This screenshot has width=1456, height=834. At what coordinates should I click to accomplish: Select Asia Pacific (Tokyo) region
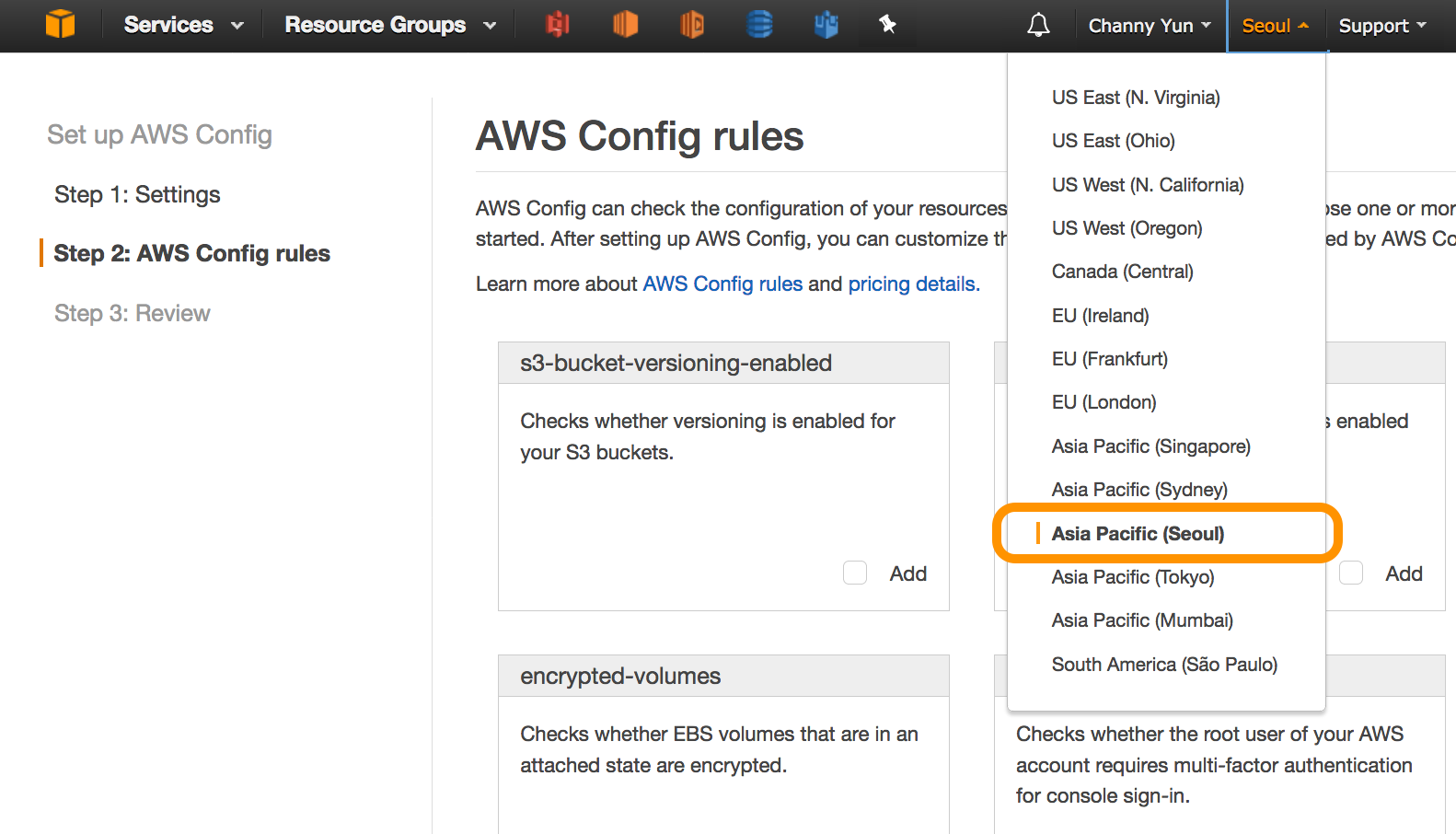(x=1132, y=577)
